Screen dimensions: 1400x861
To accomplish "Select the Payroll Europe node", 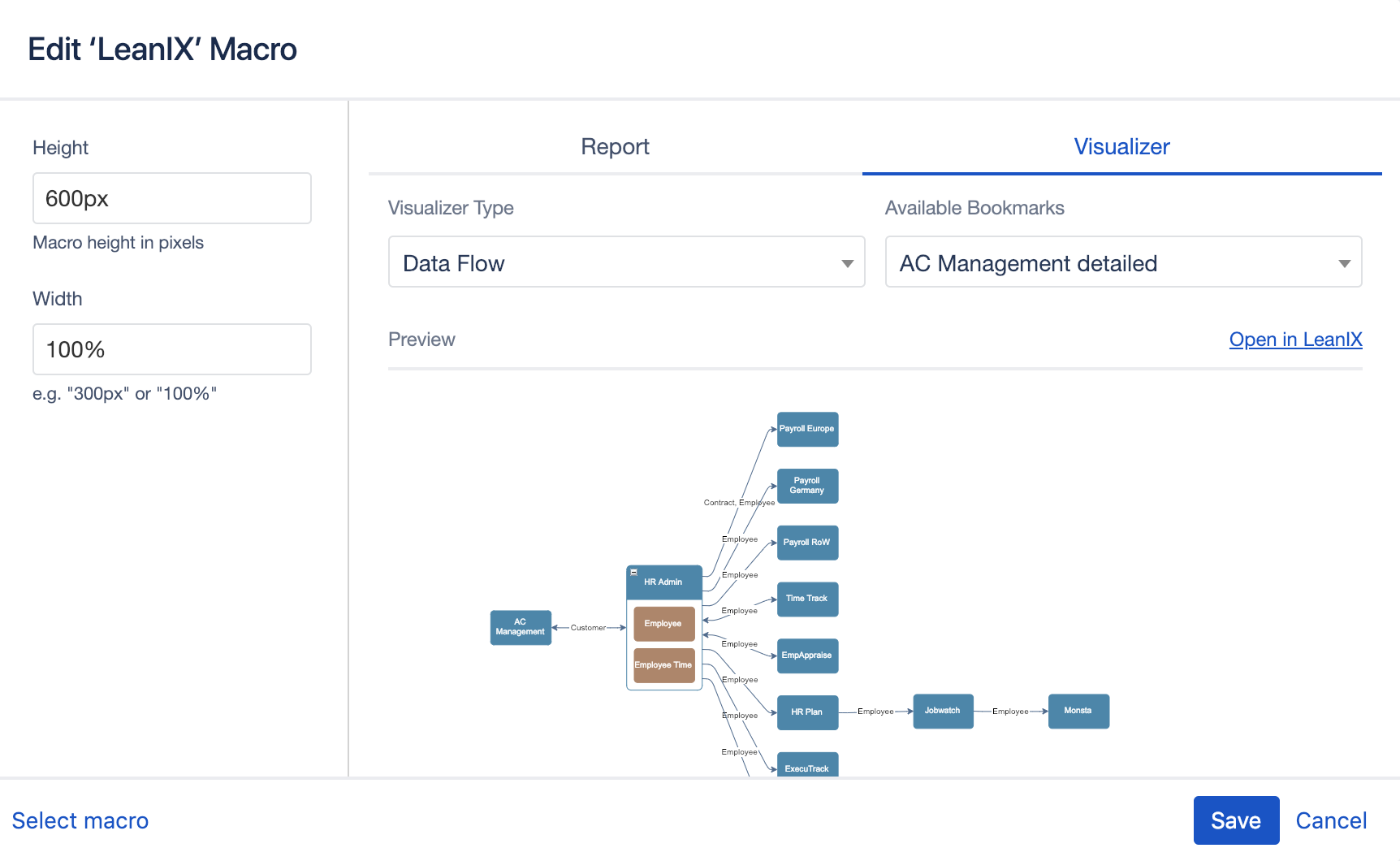I will (x=807, y=429).
